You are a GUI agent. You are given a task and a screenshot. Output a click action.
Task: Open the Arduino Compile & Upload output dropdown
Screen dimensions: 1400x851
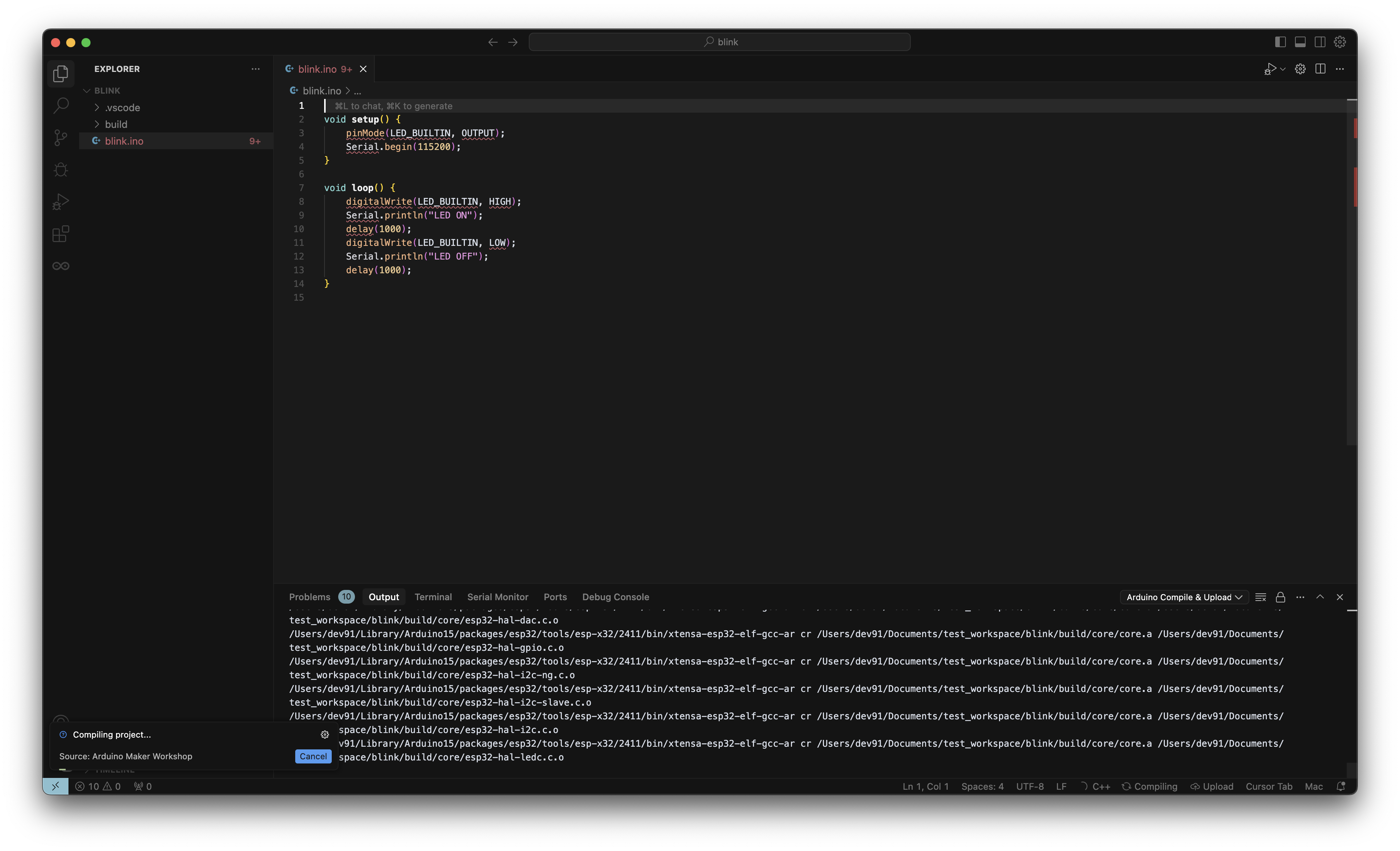(1184, 597)
